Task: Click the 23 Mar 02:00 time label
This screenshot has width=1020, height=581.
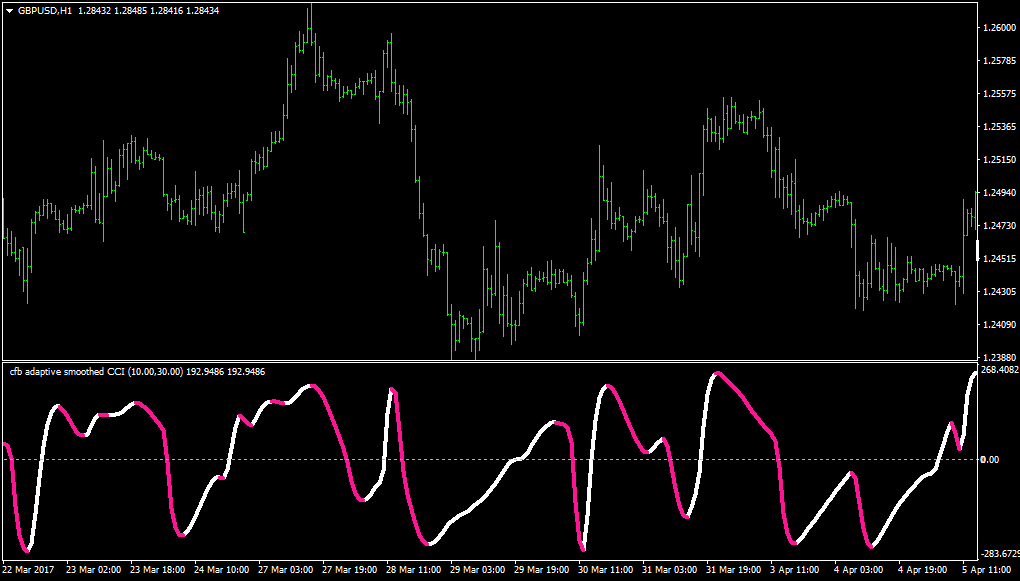Action: [x=94, y=569]
